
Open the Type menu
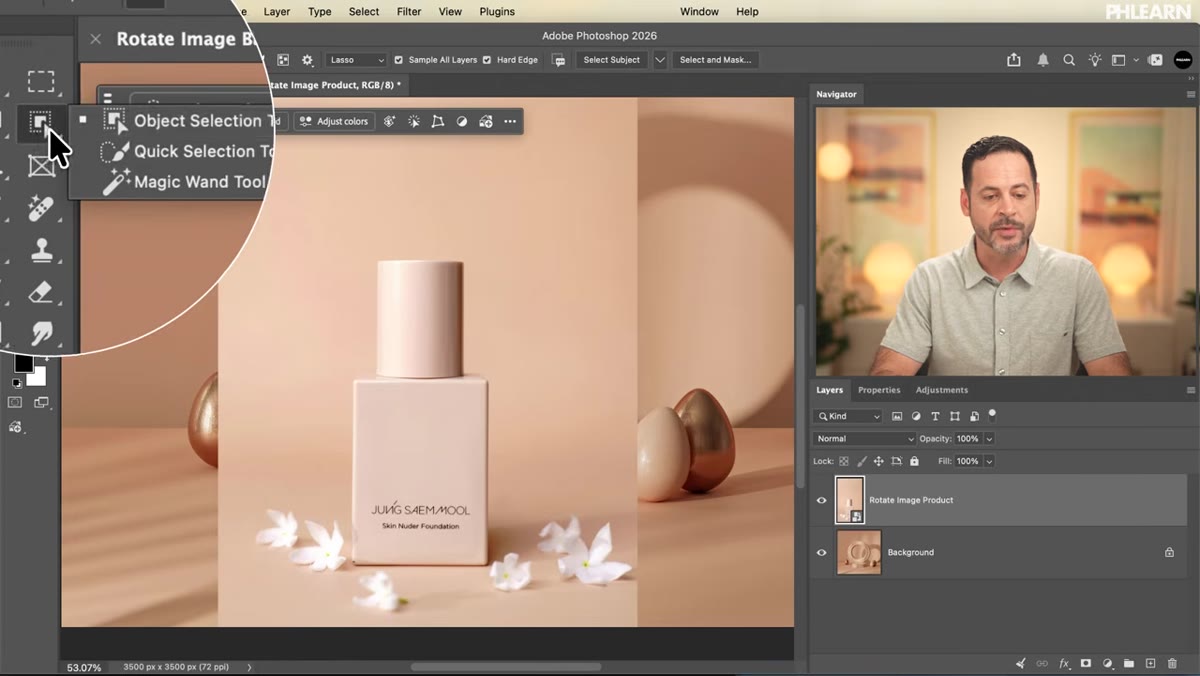coord(320,12)
